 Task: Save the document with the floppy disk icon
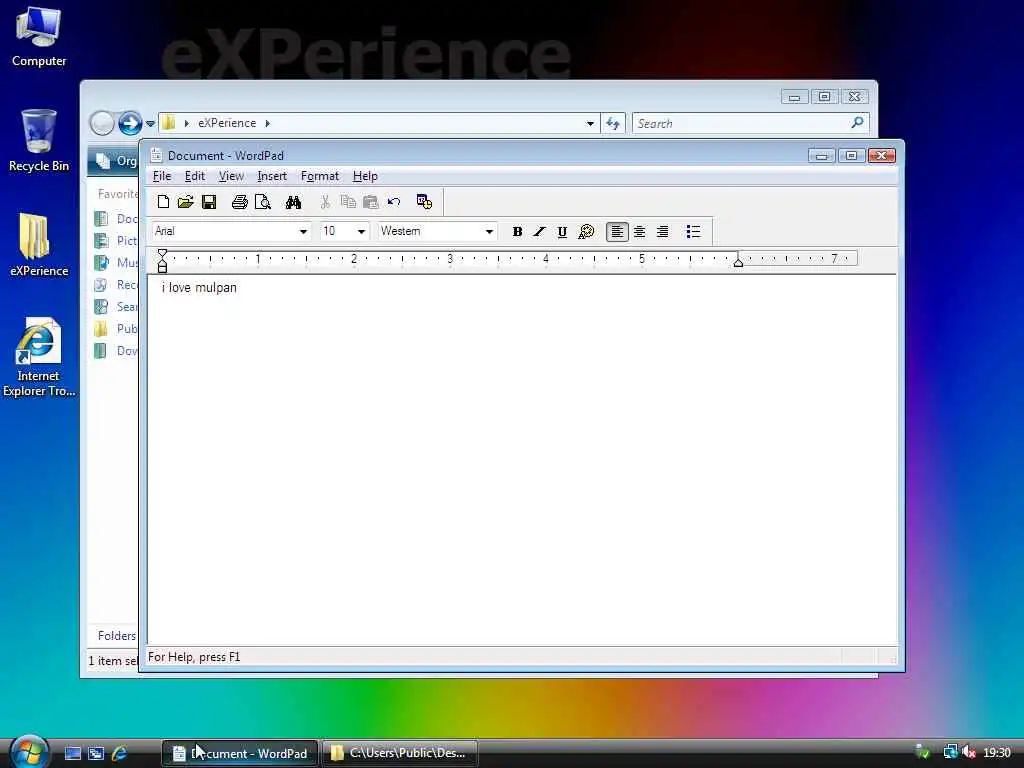pyautogui.click(x=209, y=202)
